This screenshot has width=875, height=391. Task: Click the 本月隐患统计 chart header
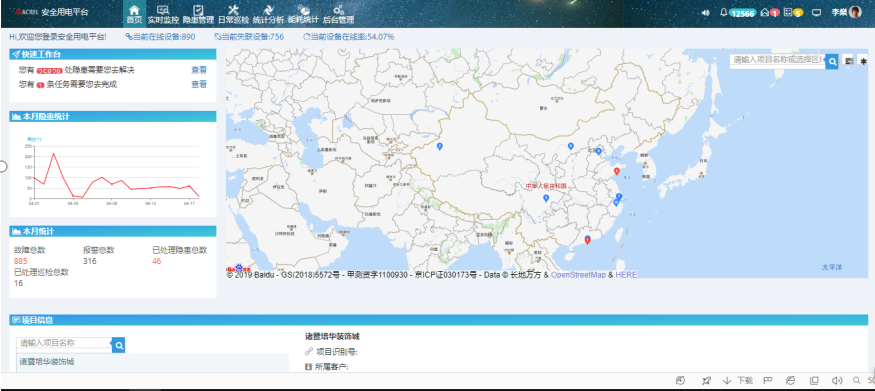coord(113,117)
